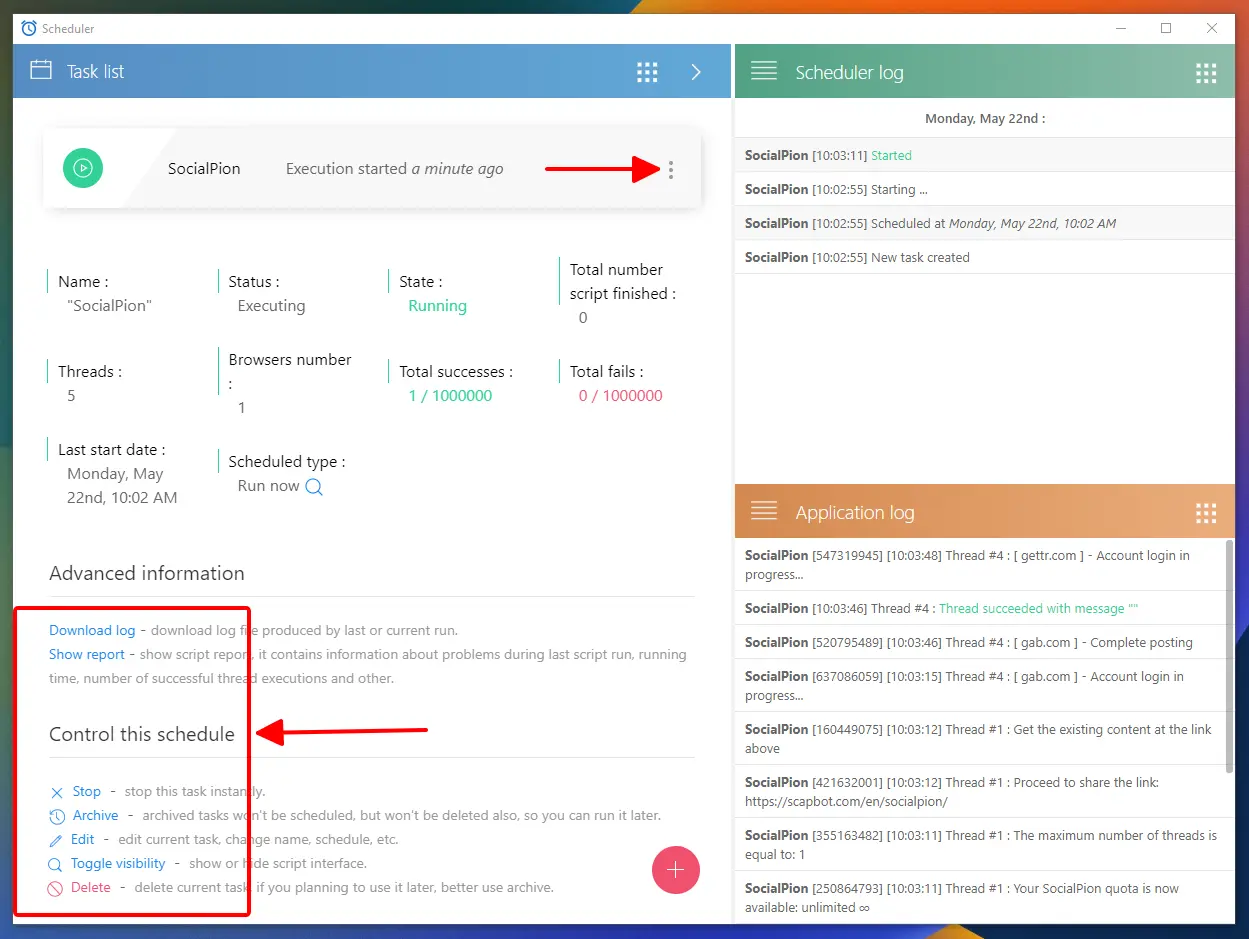Click the Archive link
Image resolution: width=1249 pixels, height=939 pixels.
pyautogui.click(x=96, y=815)
